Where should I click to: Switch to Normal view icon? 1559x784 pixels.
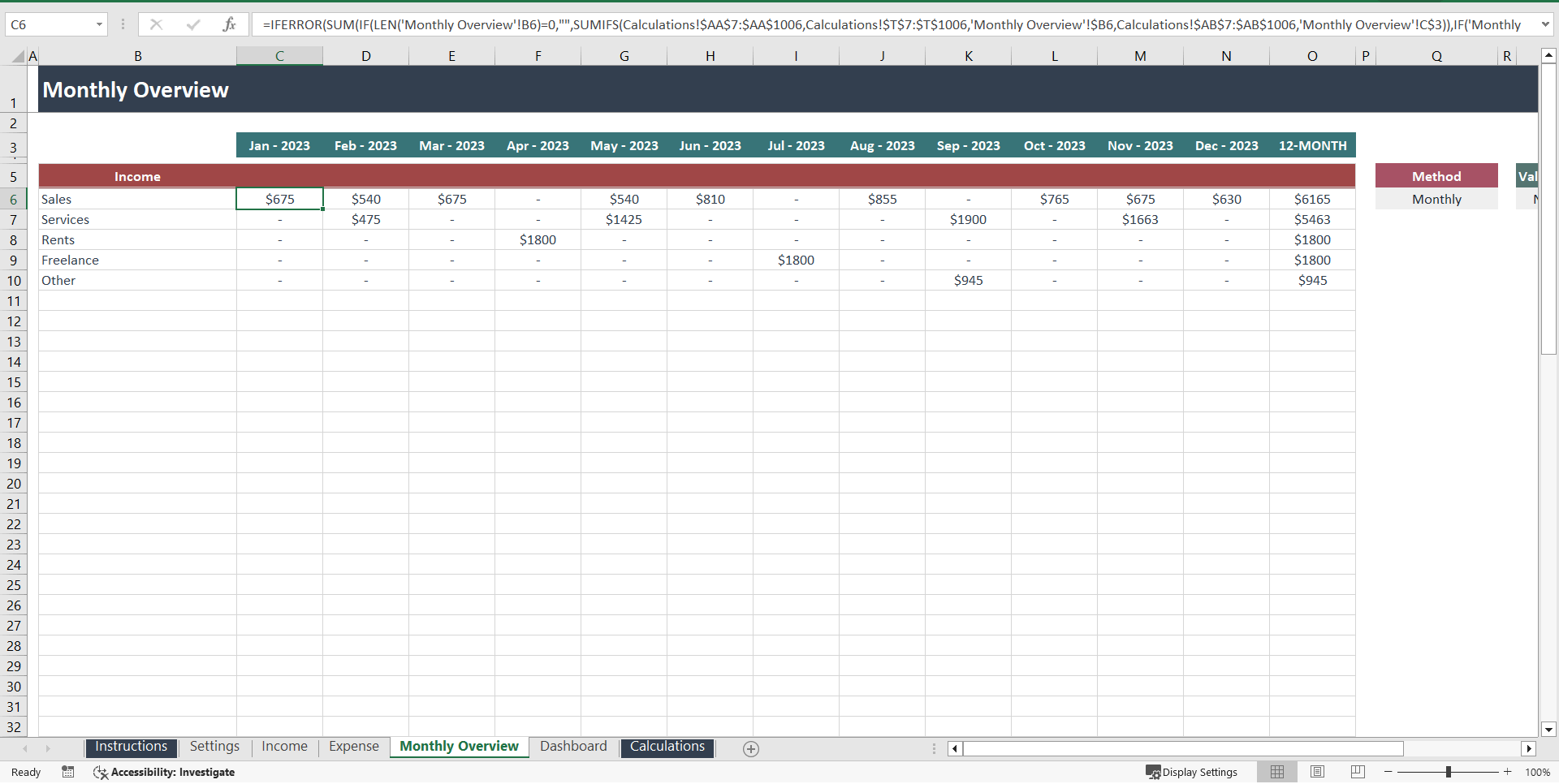click(x=1277, y=772)
